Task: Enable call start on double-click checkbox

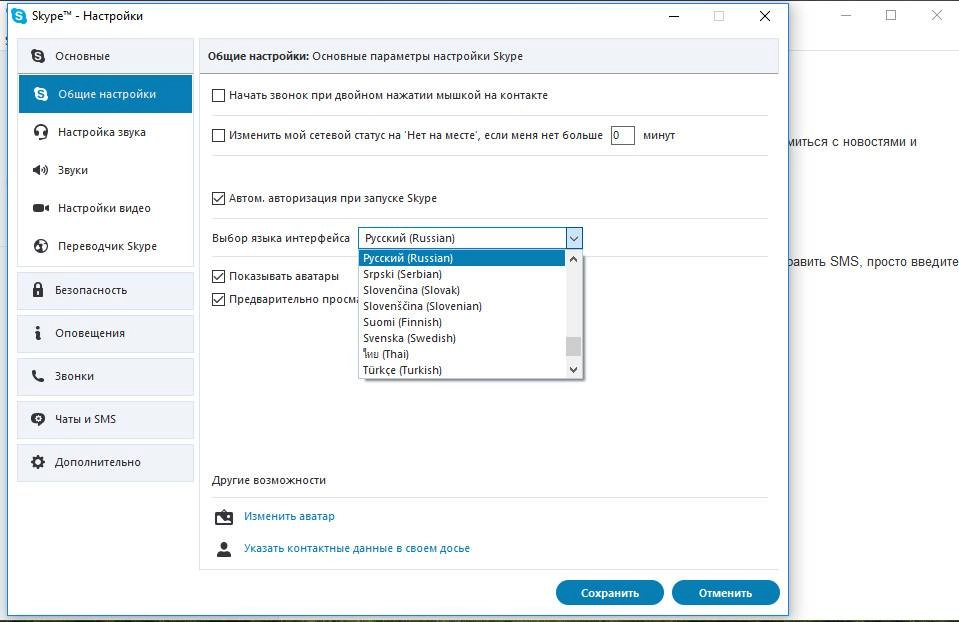Action: pyautogui.click(x=218, y=95)
